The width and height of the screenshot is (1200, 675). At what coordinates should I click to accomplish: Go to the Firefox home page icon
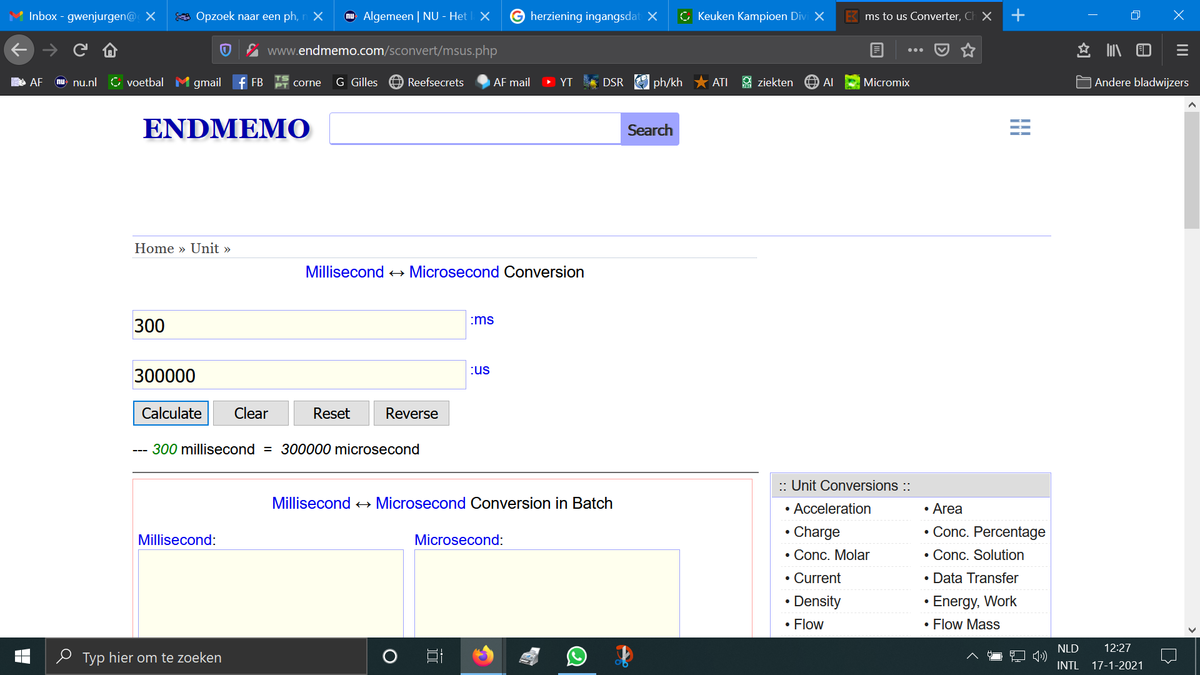(112, 50)
